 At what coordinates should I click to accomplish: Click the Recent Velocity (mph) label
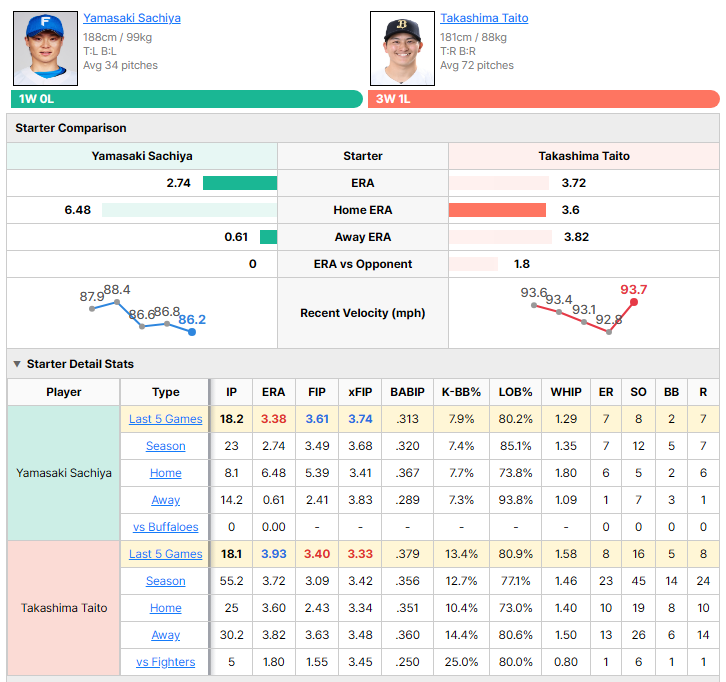click(363, 313)
